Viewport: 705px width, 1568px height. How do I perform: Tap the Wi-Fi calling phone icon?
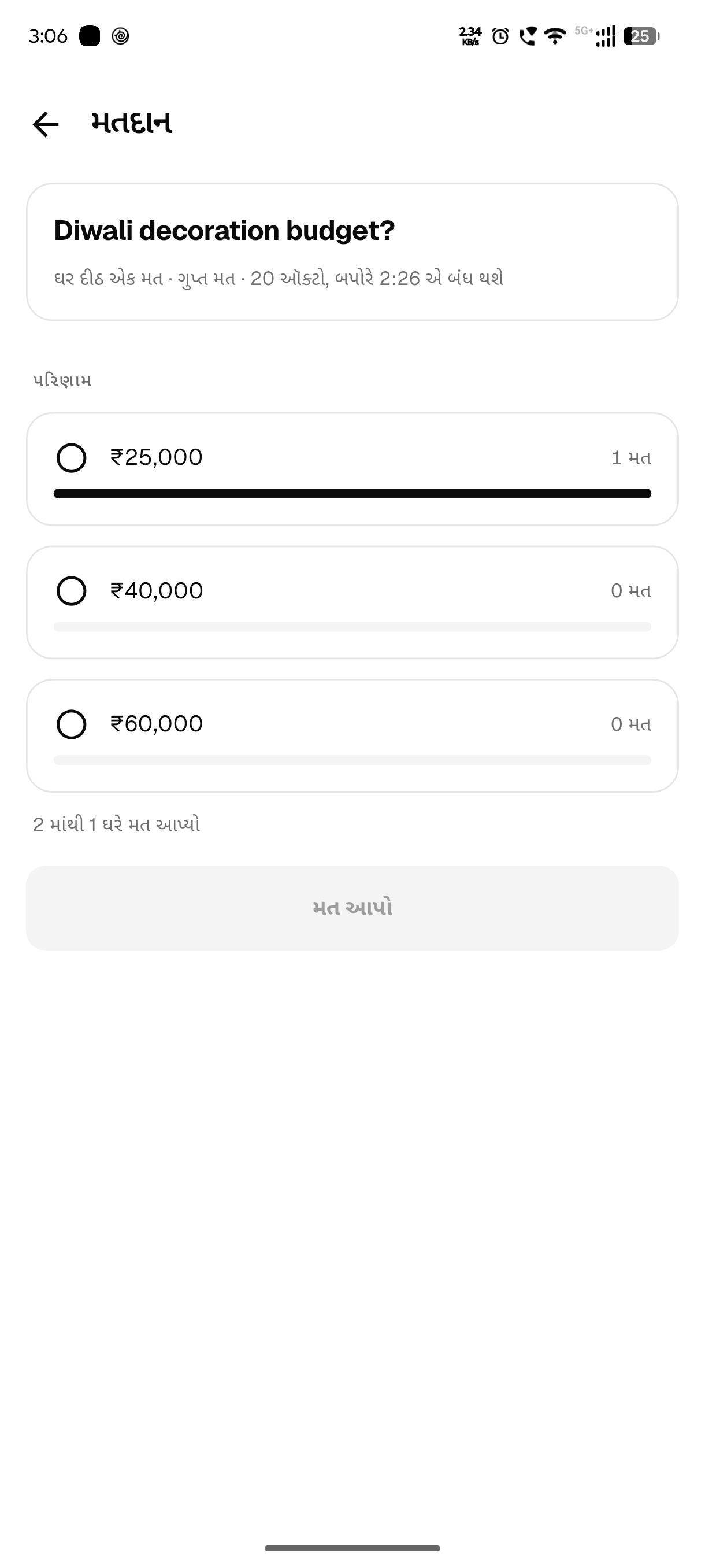point(528,36)
